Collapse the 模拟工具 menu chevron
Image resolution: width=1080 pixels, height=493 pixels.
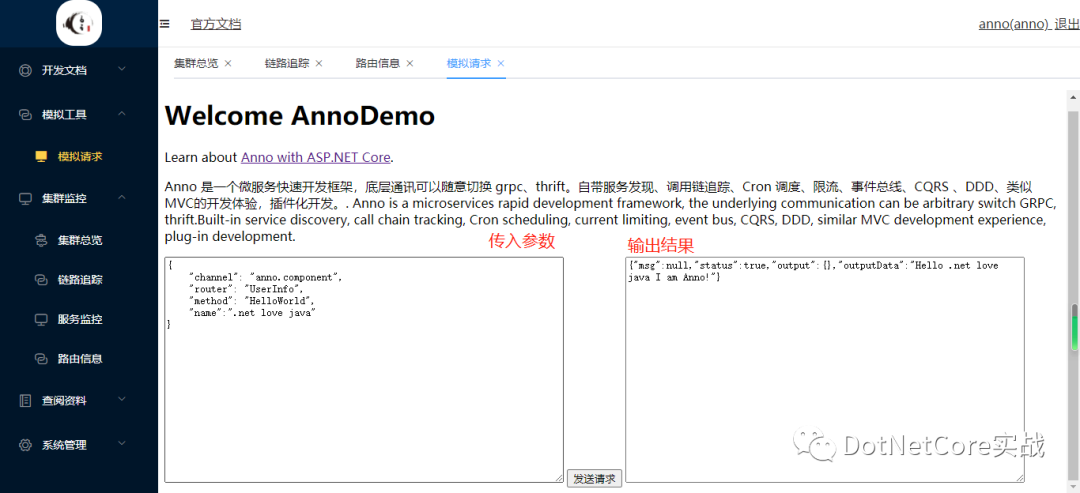(122, 114)
